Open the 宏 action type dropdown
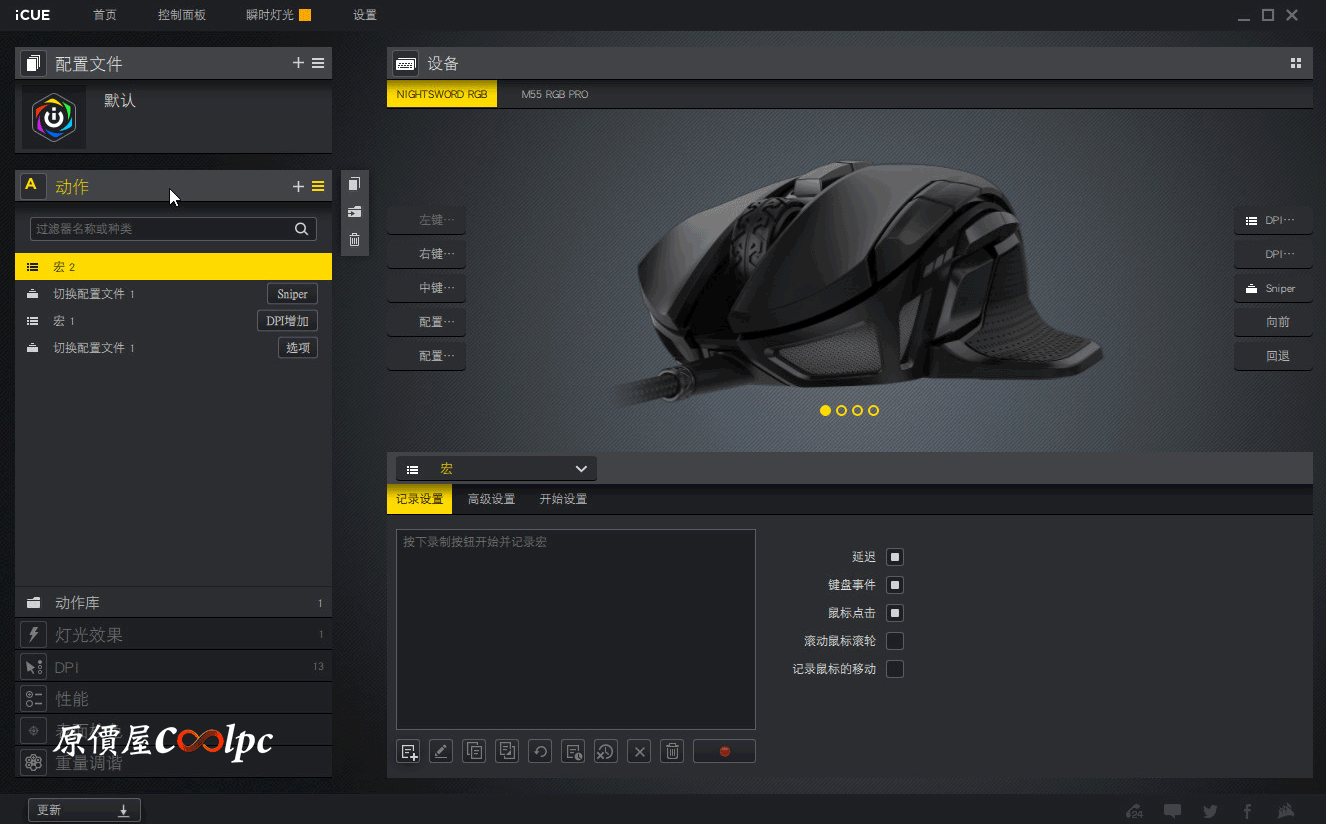 tap(497, 469)
